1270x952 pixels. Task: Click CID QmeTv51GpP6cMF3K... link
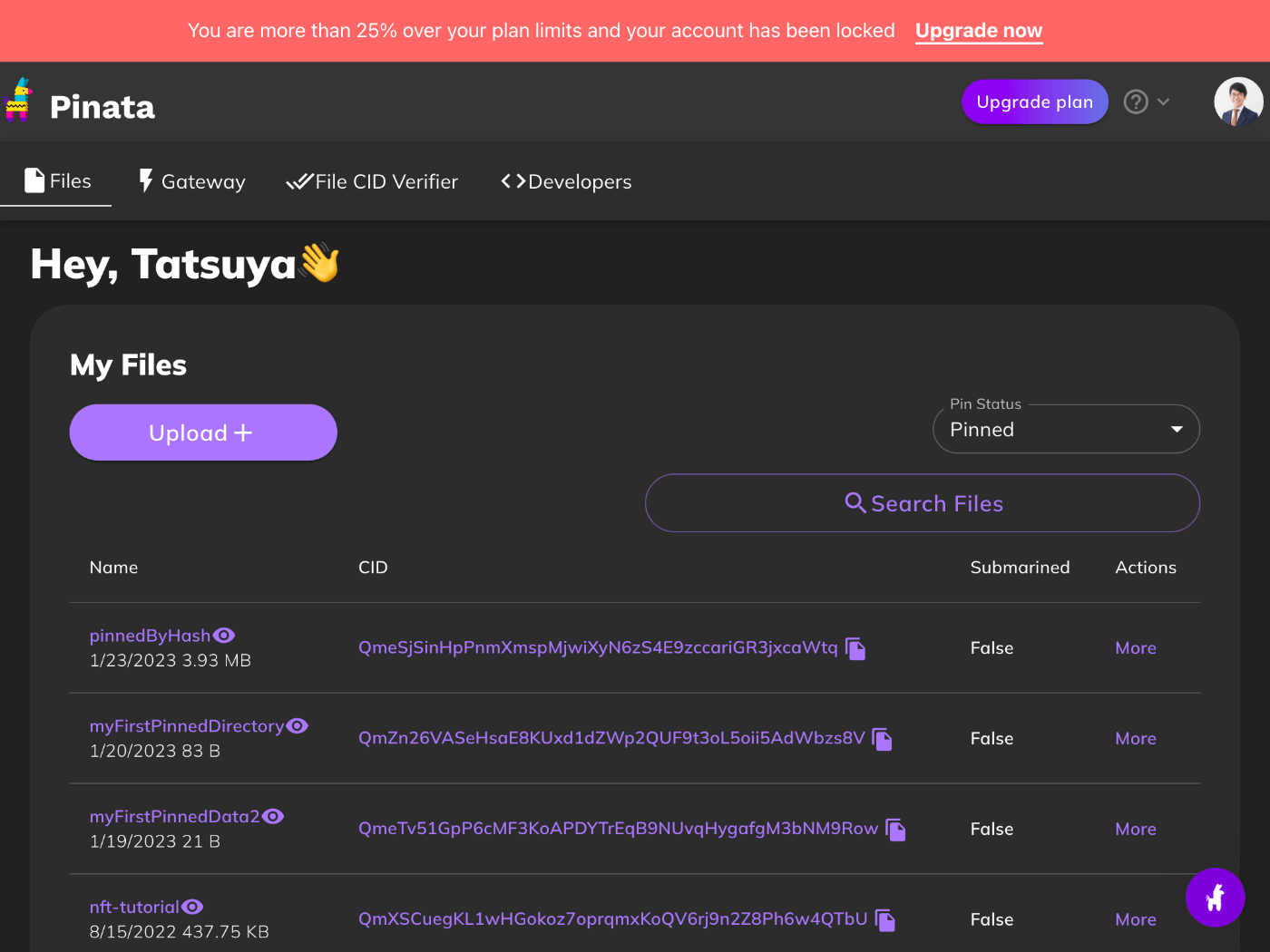(x=618, y=829)
